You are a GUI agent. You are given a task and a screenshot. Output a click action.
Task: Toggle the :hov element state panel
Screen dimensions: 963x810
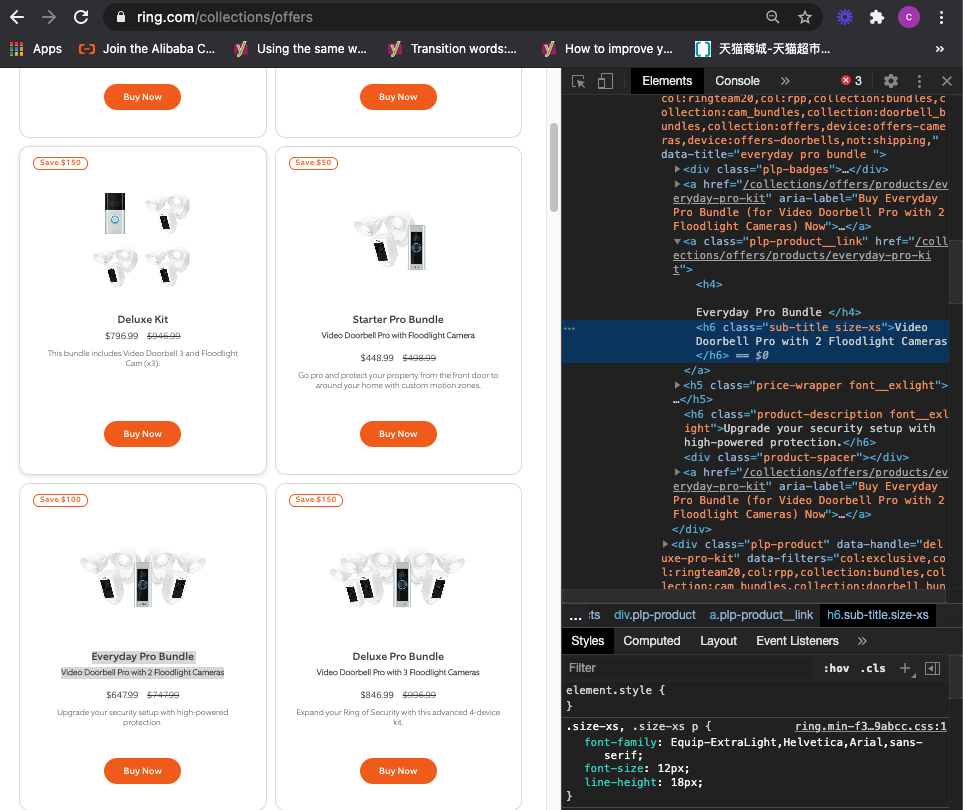[836, 668]
